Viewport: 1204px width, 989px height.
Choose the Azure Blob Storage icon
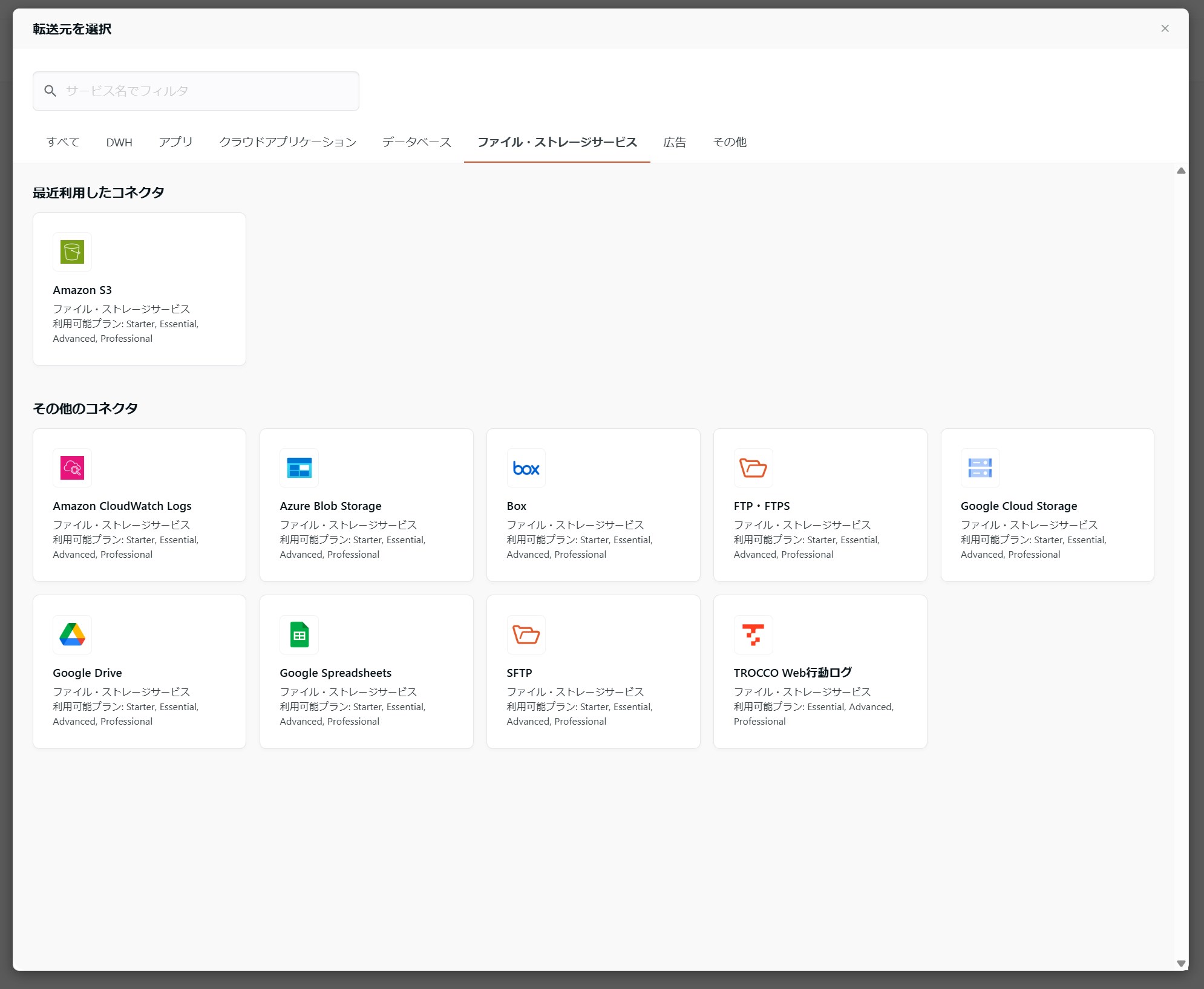(x=299, y=468)
